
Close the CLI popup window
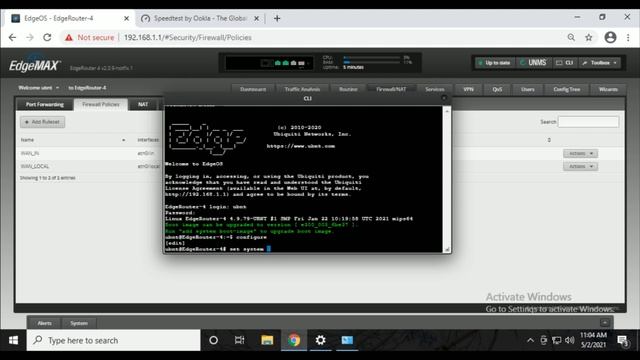point(444,98)
